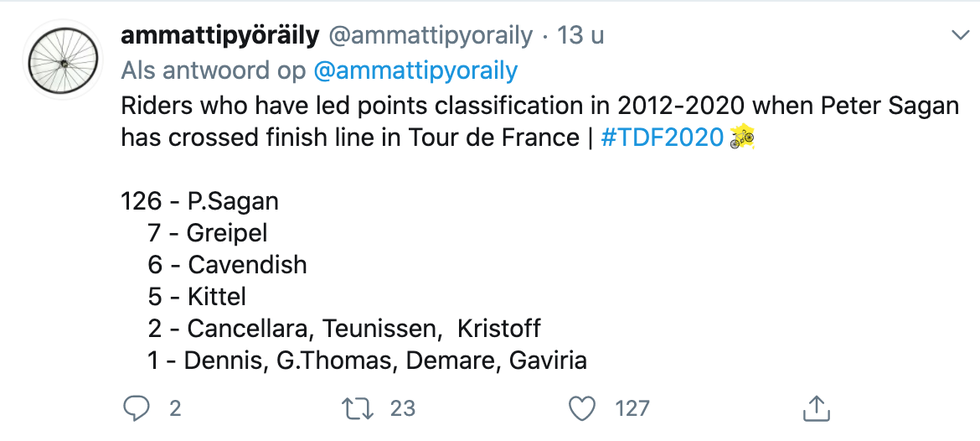
Task: Click the '7 - Greipel' text line
Action: point(208,233)
